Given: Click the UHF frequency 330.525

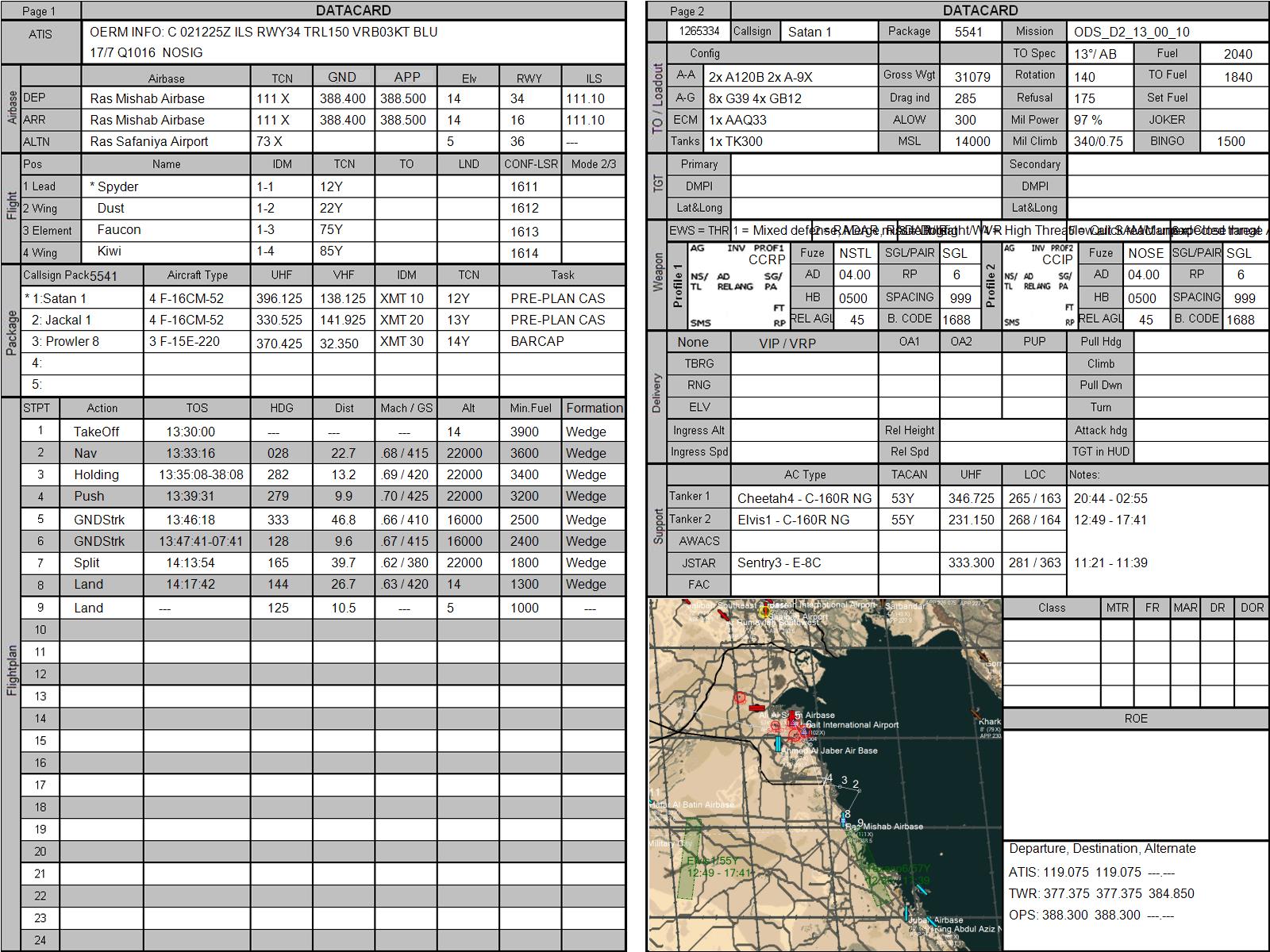Looking at the screenshot, I should [x=279, y=320].
